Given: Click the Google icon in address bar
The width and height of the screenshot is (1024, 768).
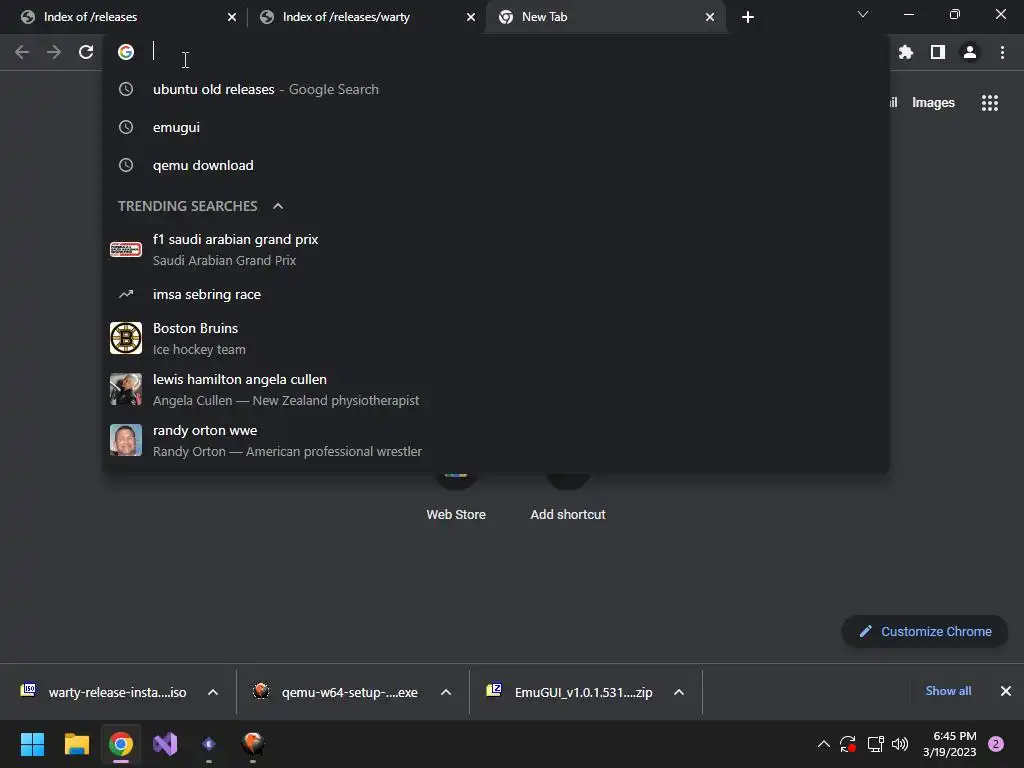Looking at the screenshot, I should (126, 52).
